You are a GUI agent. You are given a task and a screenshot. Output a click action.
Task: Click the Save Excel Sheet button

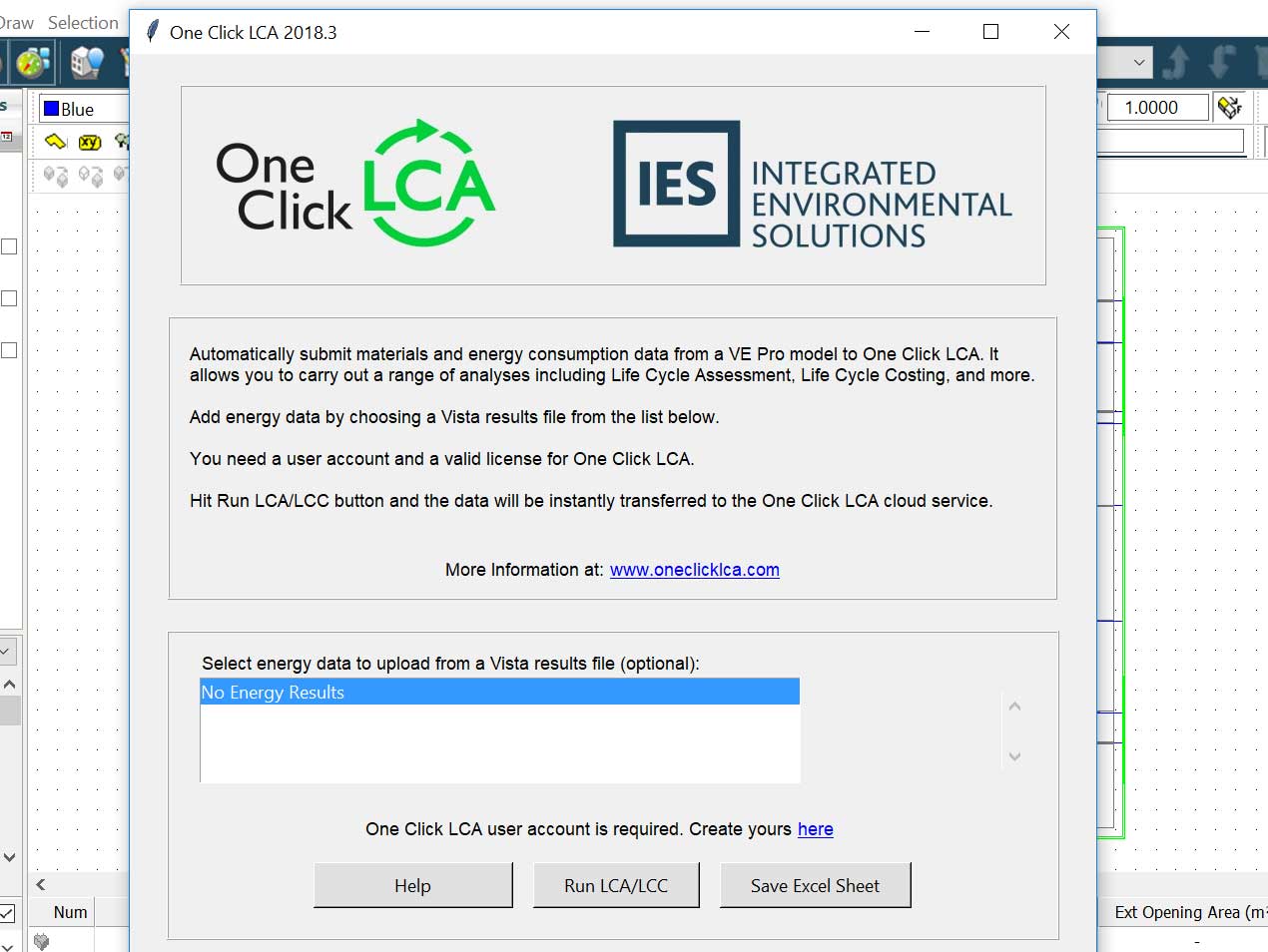[x=815, y=885]
